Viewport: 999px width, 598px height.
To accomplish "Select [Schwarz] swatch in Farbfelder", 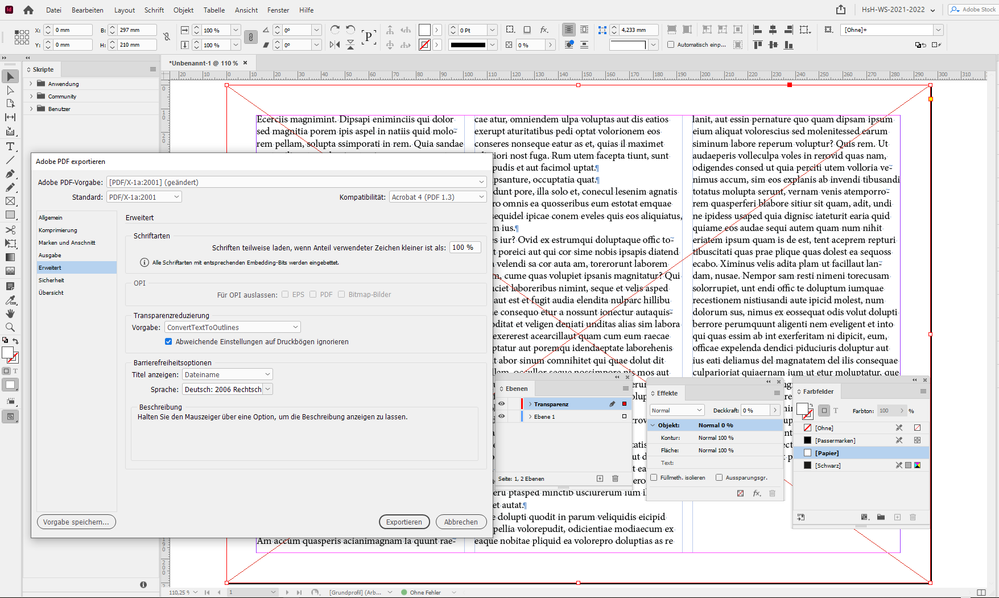I will click(860, 466).
